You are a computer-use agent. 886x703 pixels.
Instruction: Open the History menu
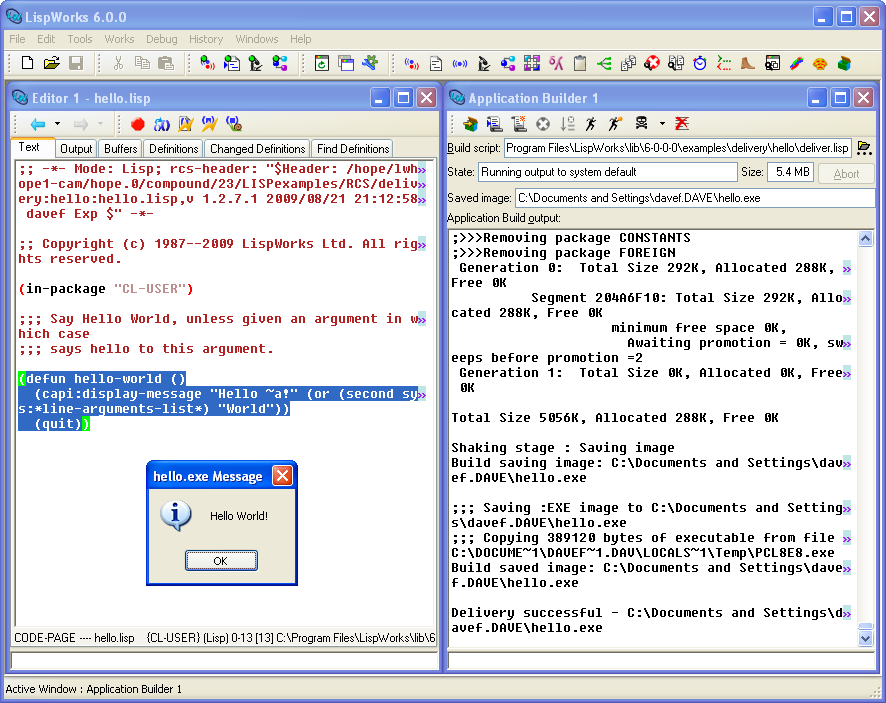coord(206,39)
